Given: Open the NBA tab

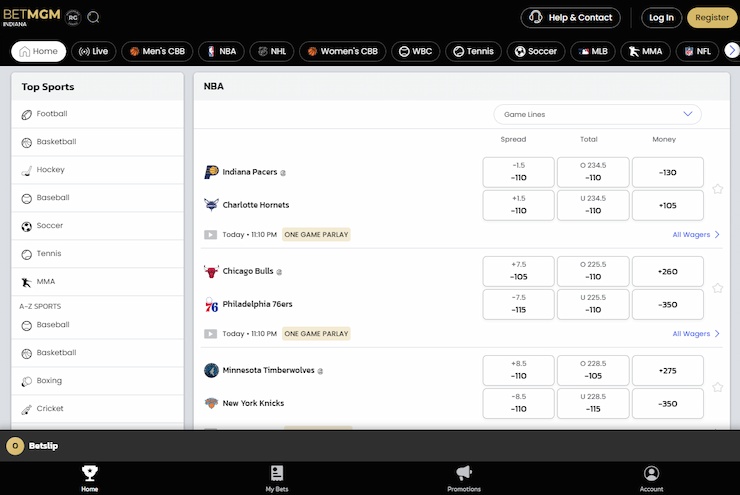Looking at the screenshot, I should [x=221, y=51].
